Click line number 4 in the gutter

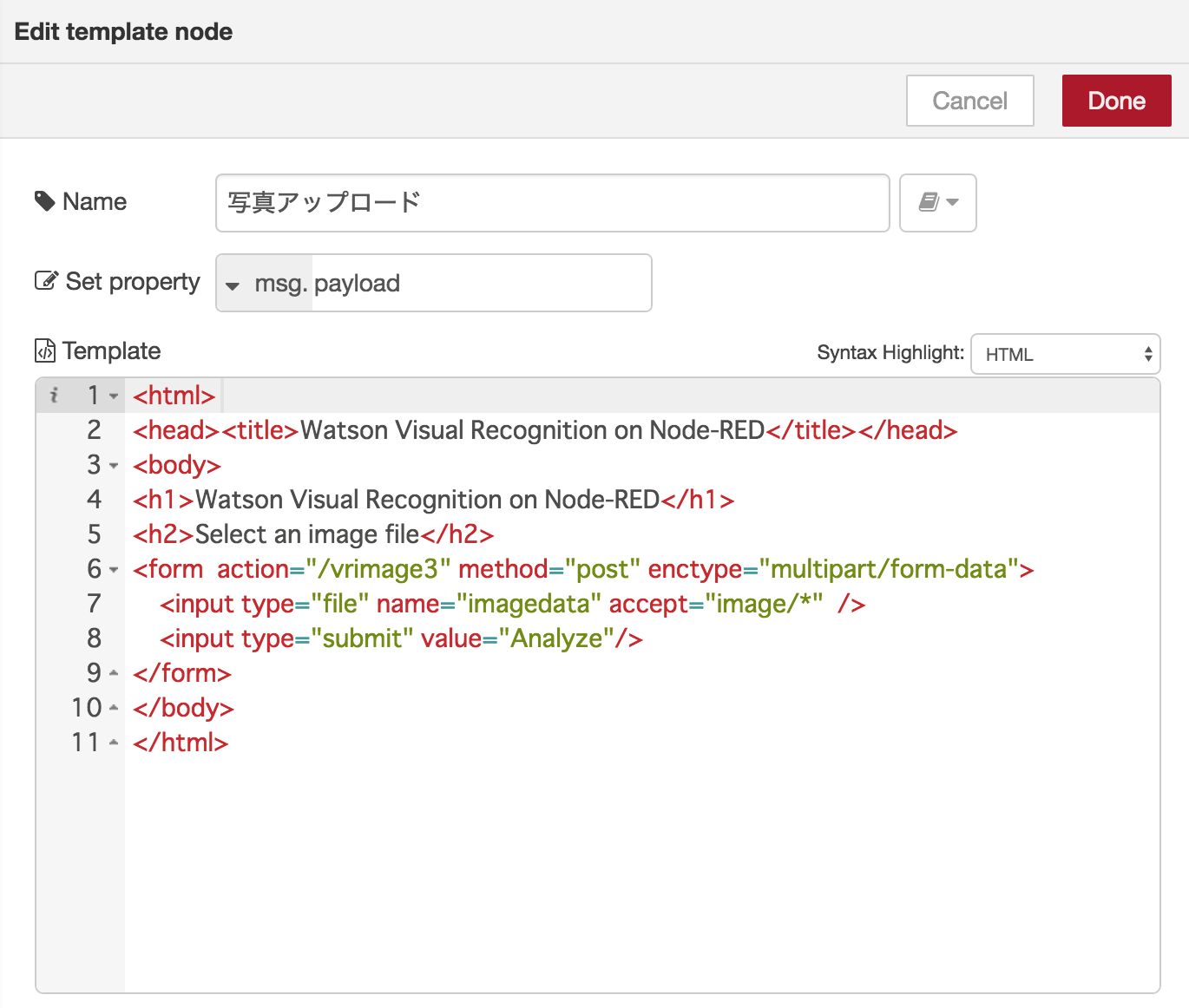(94, 500)
